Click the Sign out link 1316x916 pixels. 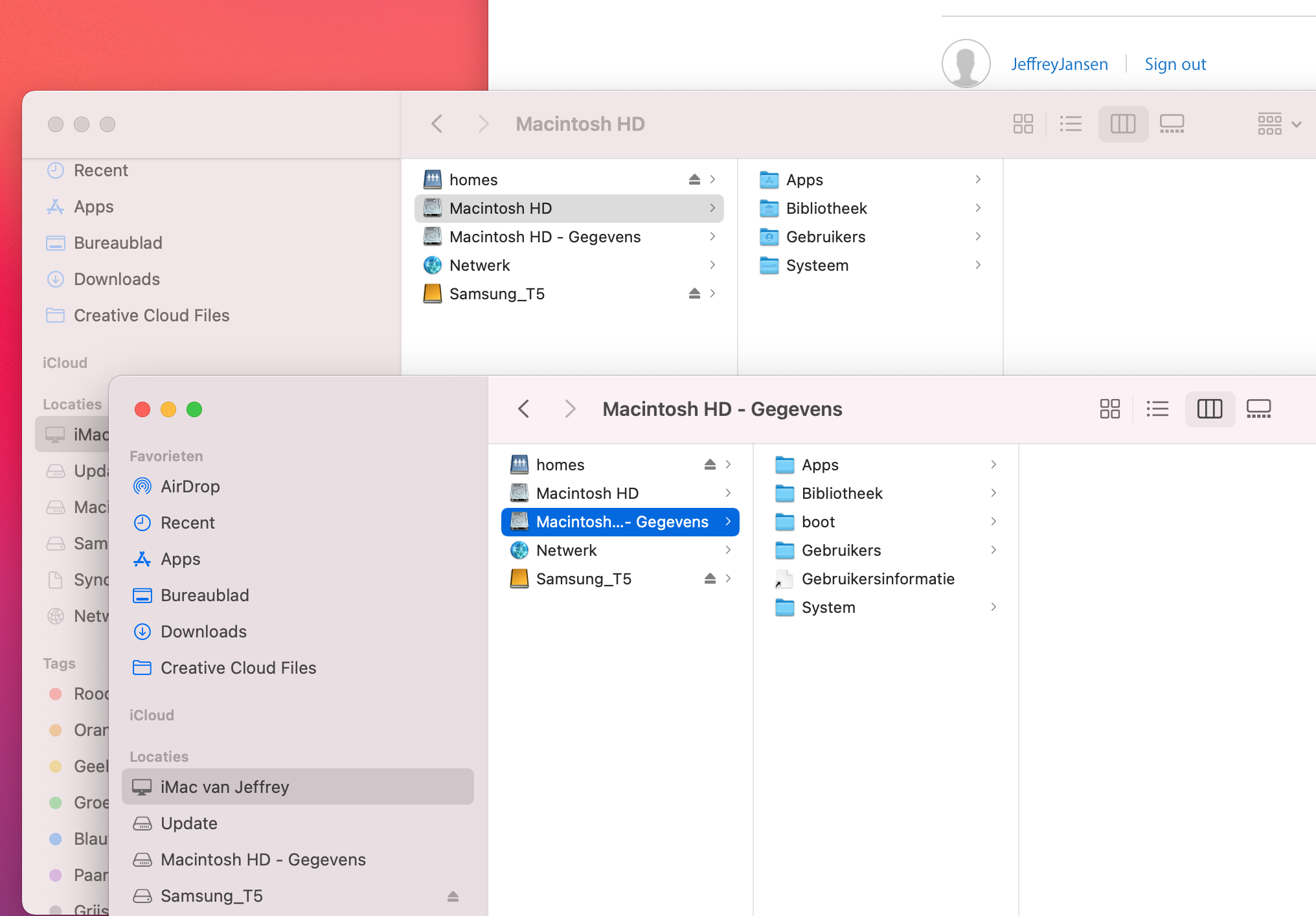point(1175,64)
